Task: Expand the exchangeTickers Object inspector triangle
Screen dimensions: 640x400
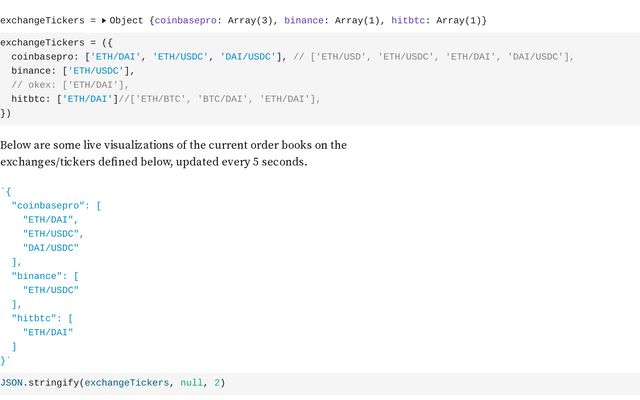Action: point(104,20)
